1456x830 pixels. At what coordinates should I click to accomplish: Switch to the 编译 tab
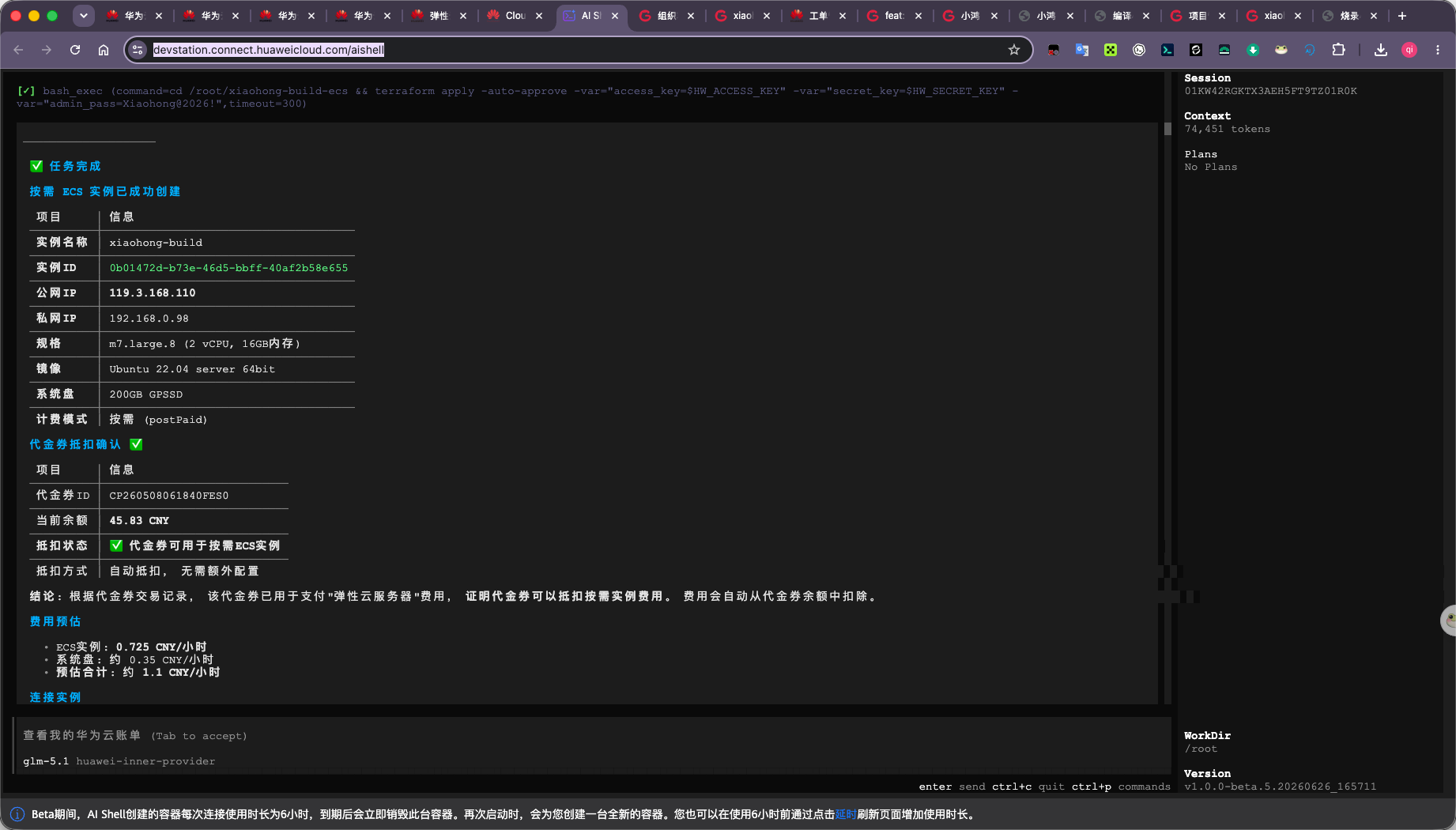1122,16
